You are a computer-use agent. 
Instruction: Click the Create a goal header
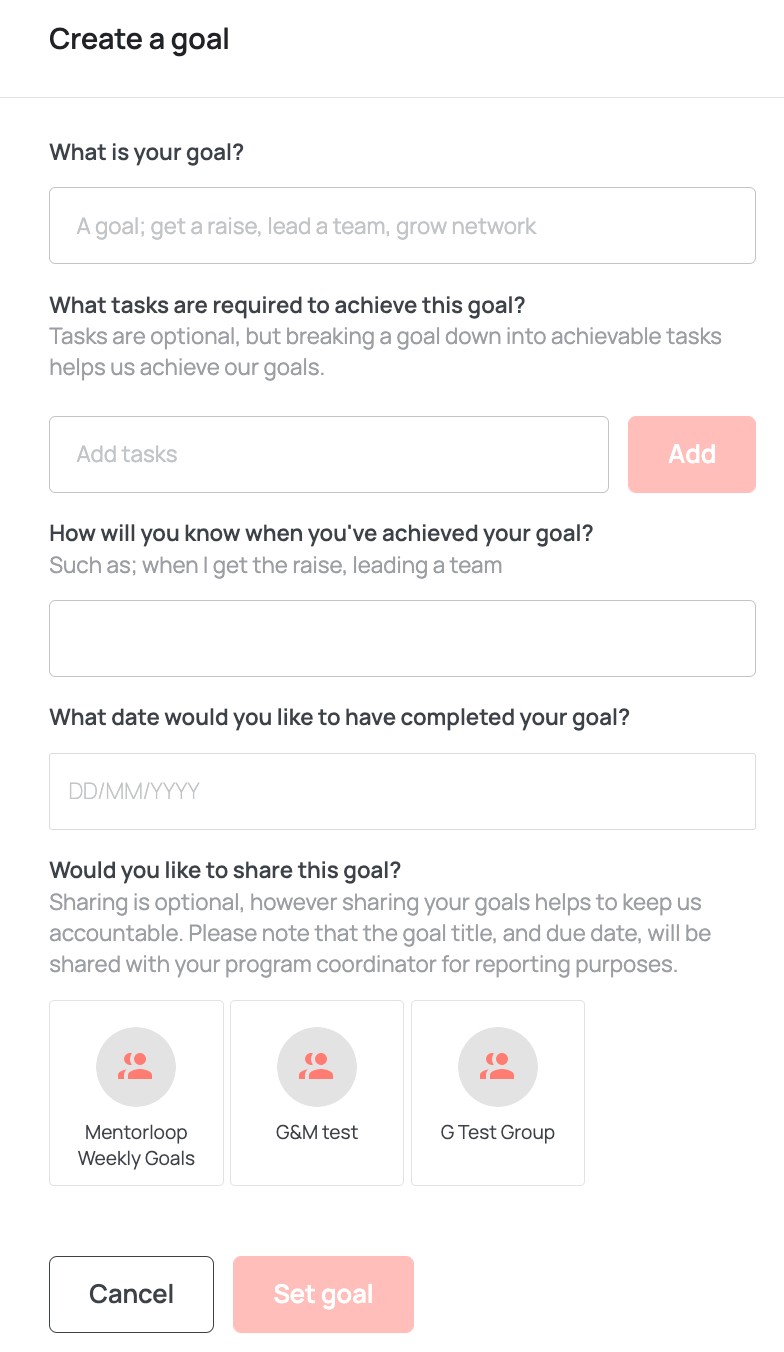coord(138,39)
